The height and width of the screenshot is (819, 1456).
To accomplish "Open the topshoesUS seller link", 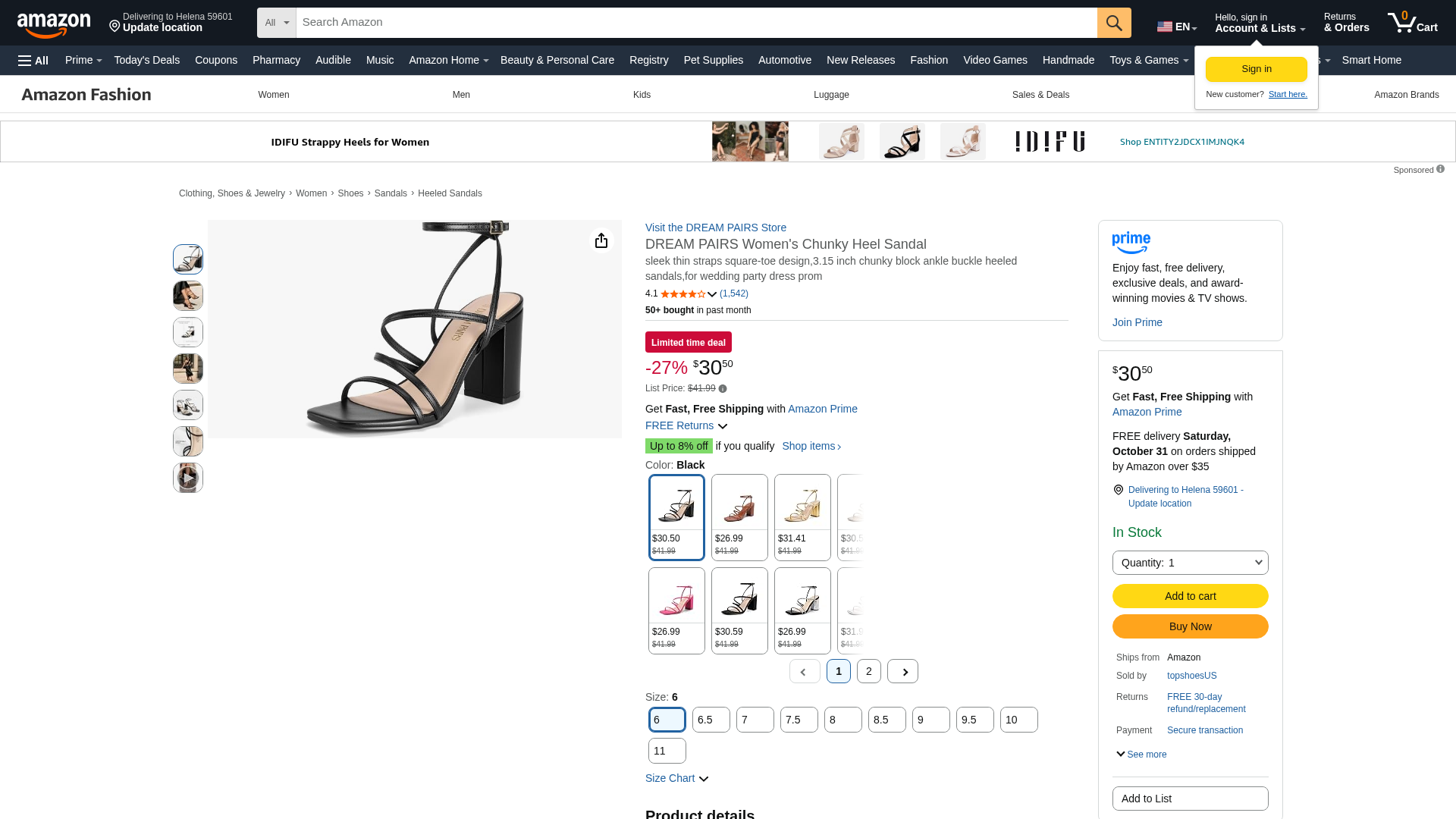I will pos(1191,676).
